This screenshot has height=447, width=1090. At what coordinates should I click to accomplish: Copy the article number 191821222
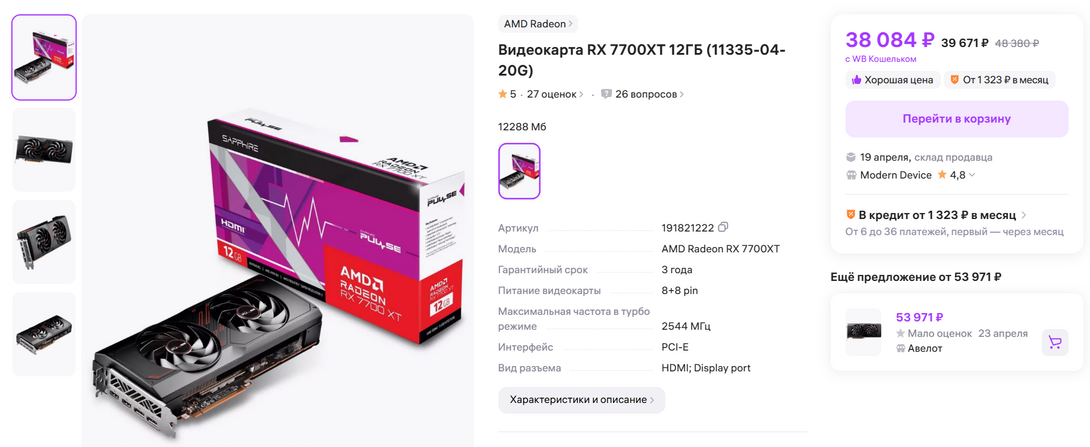click(723, 227)
